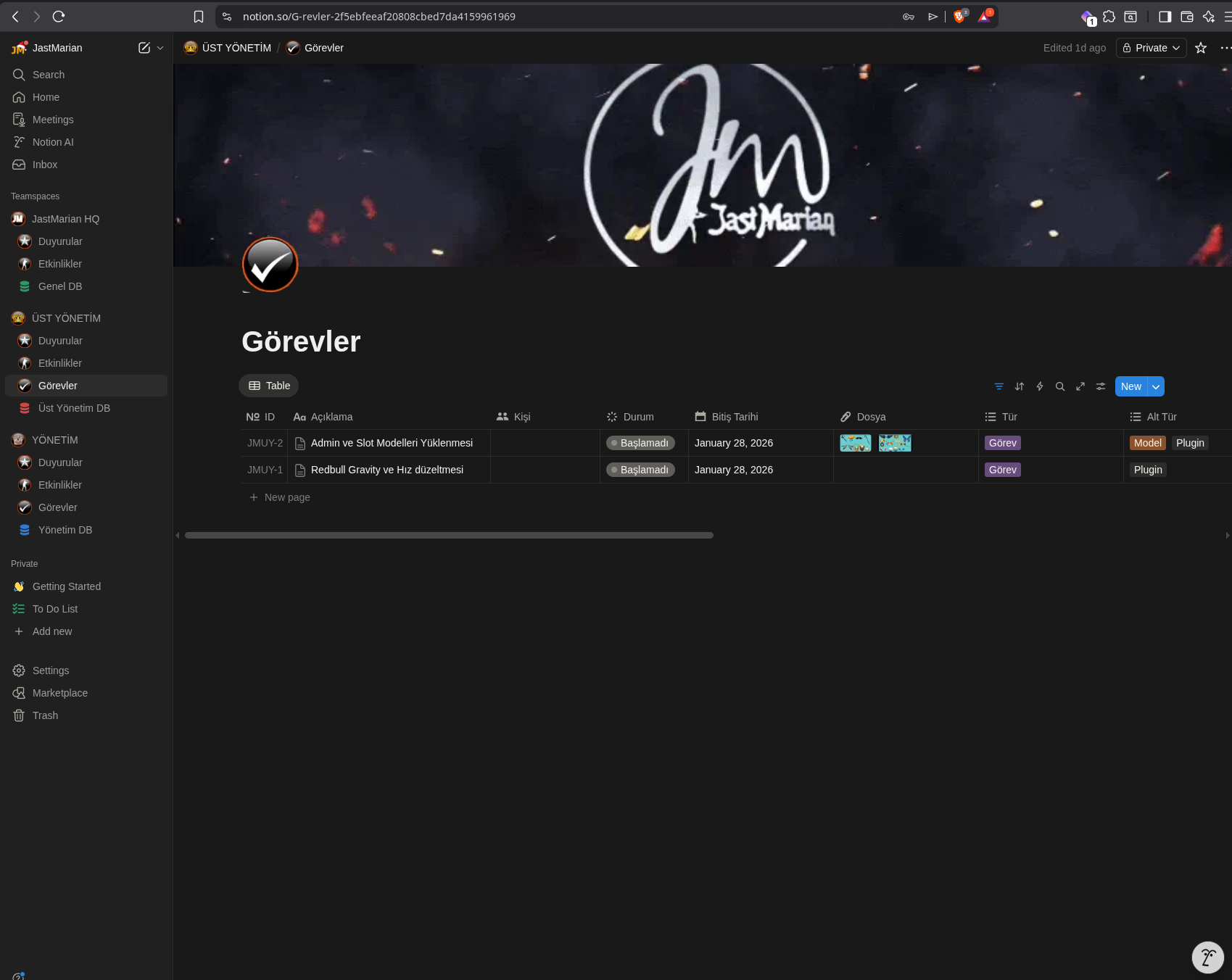1232x980 pixels.
Task: Open the page icon for Admin ve Slot Modelleri
Action: pyautogui.click(x=300, y=443)
